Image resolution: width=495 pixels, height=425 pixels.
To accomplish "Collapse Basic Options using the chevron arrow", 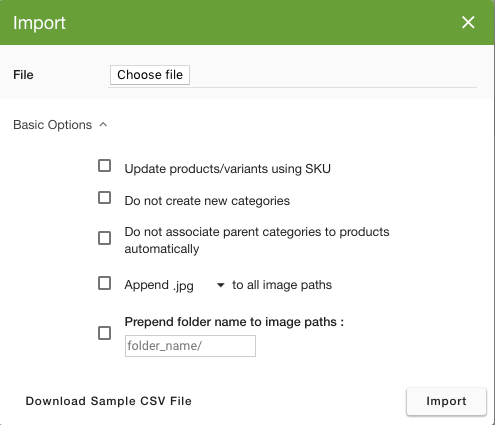I will point(103,125).
